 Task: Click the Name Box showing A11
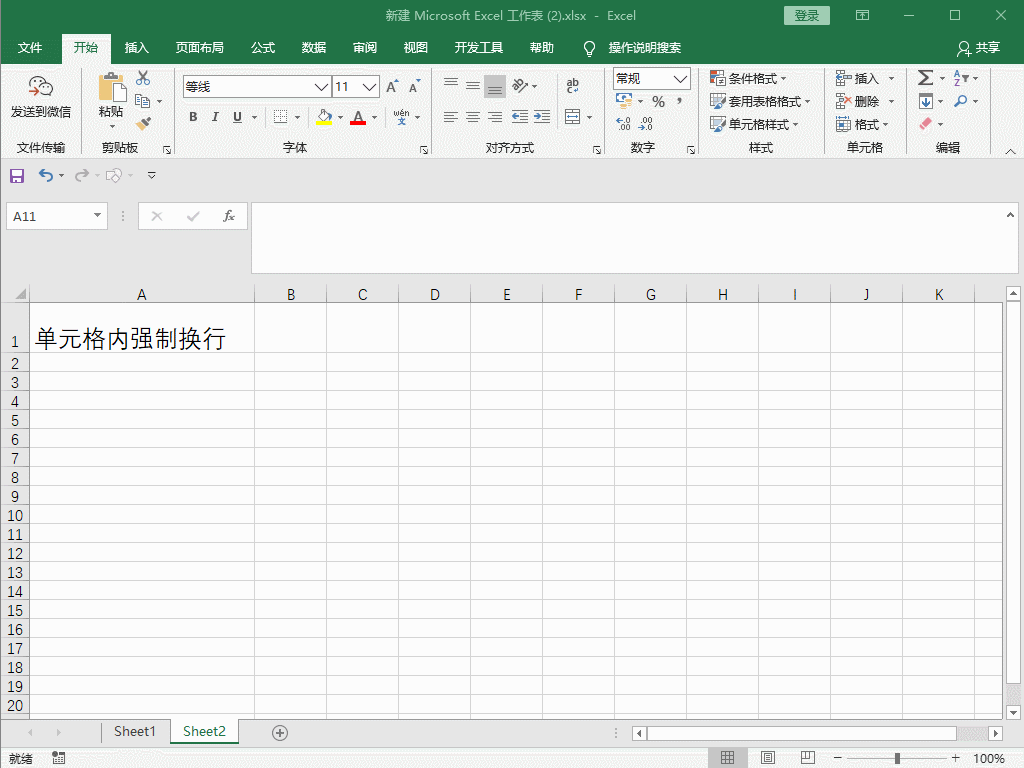pyautogui.click(x=57, y=216)
